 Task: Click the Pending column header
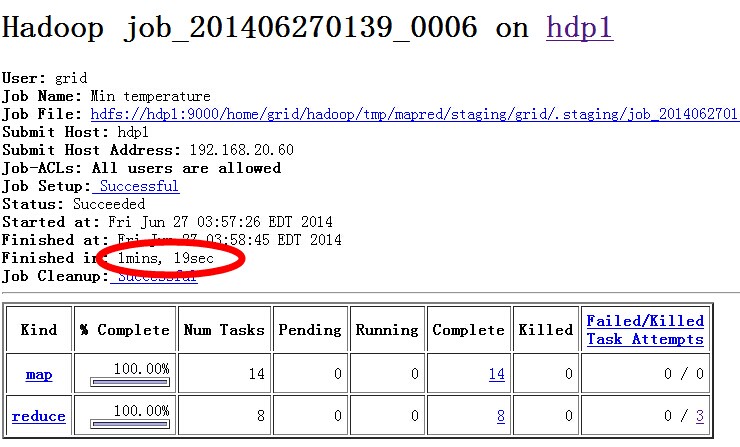[x=309, y=330]
